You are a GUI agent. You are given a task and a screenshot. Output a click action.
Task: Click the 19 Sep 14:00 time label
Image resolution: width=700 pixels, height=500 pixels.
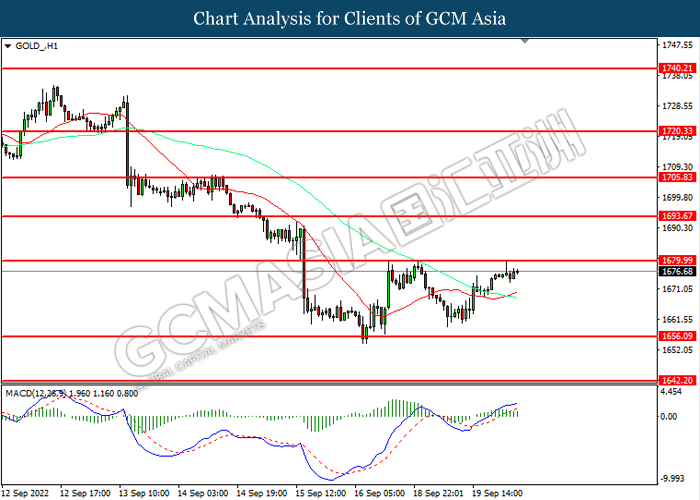pyautogui.click(x=498, y=493)
